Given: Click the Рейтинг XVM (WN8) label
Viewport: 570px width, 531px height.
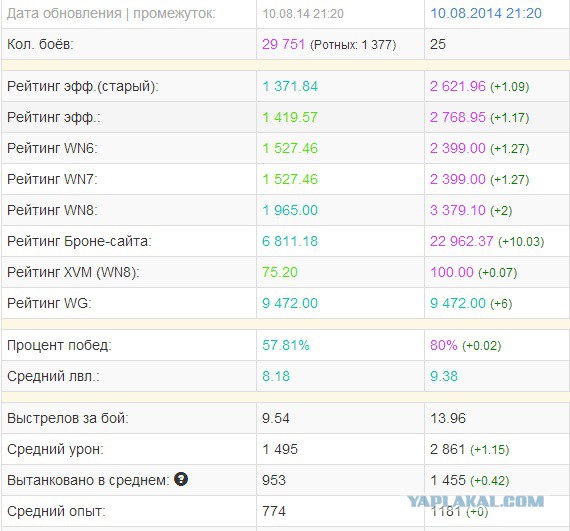Looking at the screenshot, I should (x=73, y=272).
